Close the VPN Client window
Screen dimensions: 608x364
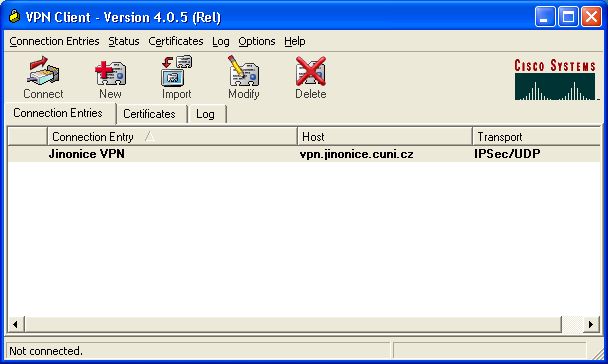tap(591, 17)
